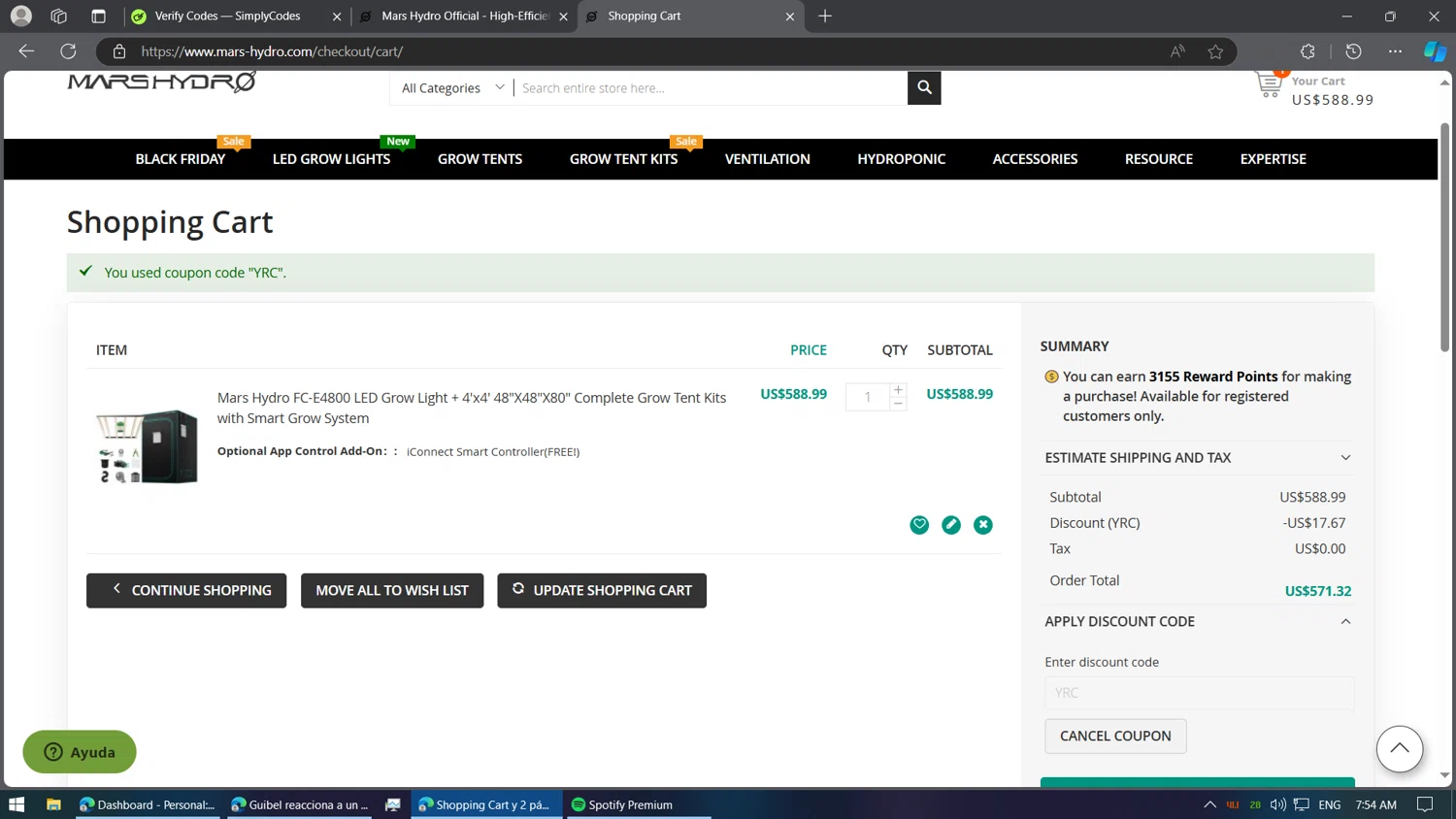Open Copilot sidebar icon
Image resolution: width=1456 pixels, height=819 pixels.
1435,51
